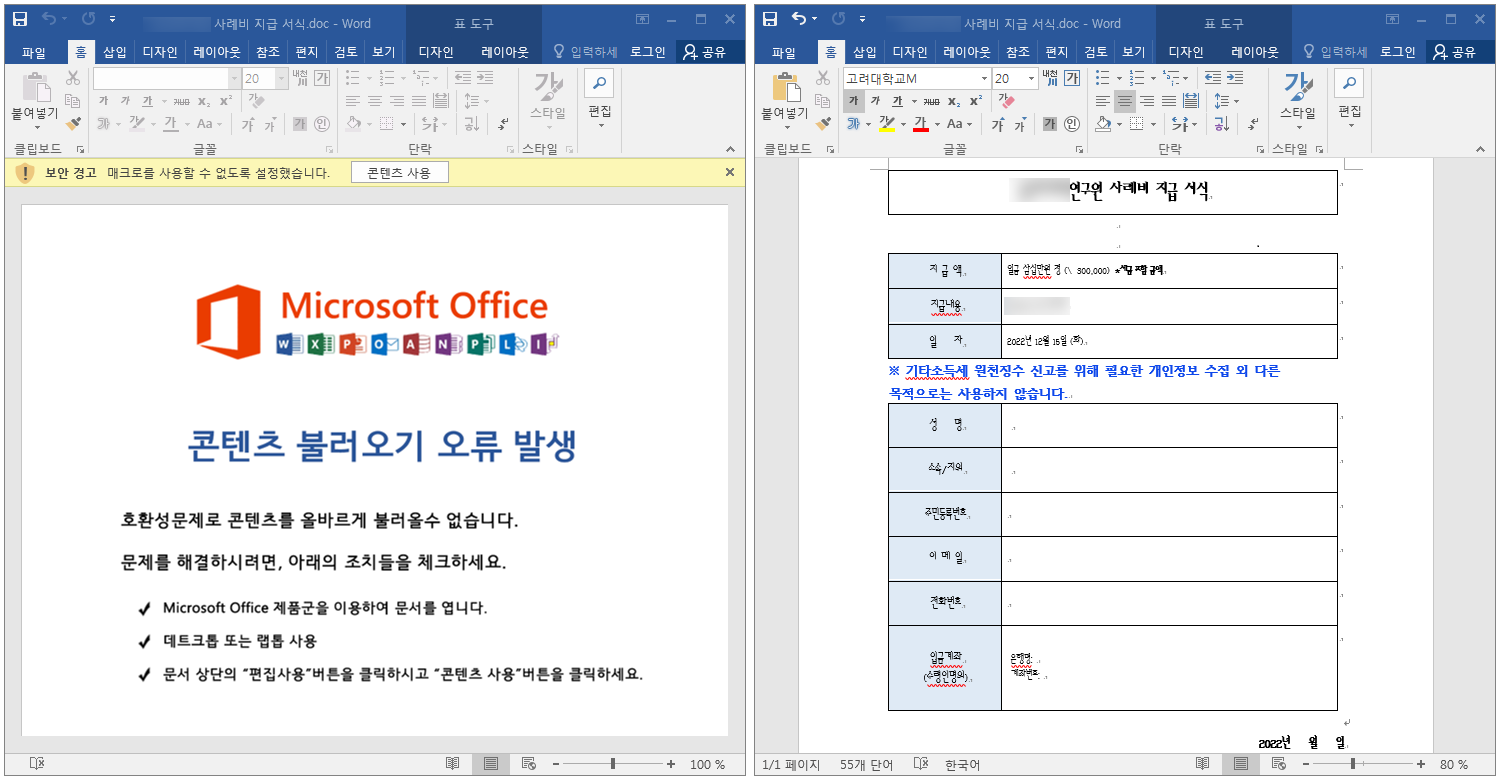Toggle character shading in right Word window
Viewport: 1500px width, 782px height.
click(1050, 124)
